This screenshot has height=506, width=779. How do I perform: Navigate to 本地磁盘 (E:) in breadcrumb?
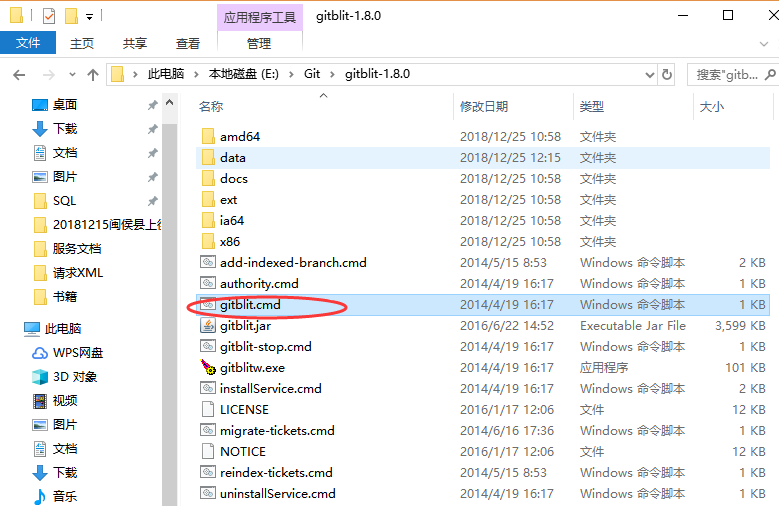coord(243,74)
